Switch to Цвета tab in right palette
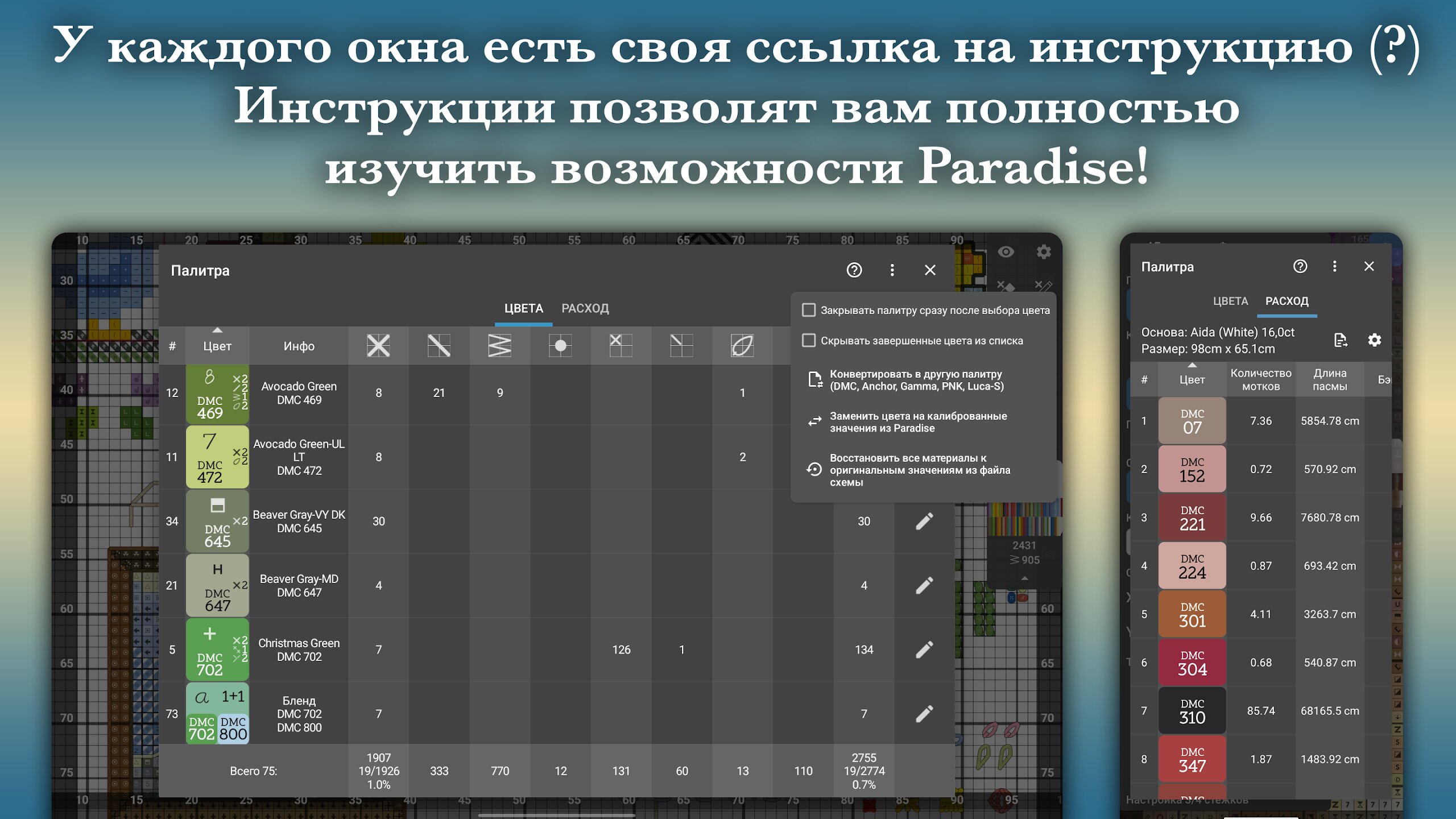The image size is (1456, 819). (x=1230, y=301)
